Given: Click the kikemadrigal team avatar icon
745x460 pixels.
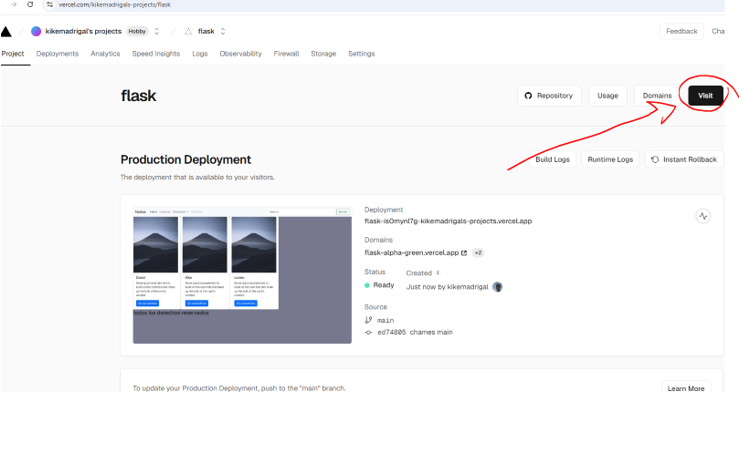Looking at the screenshot, I should pyautogui.click(x=37, y=31).
